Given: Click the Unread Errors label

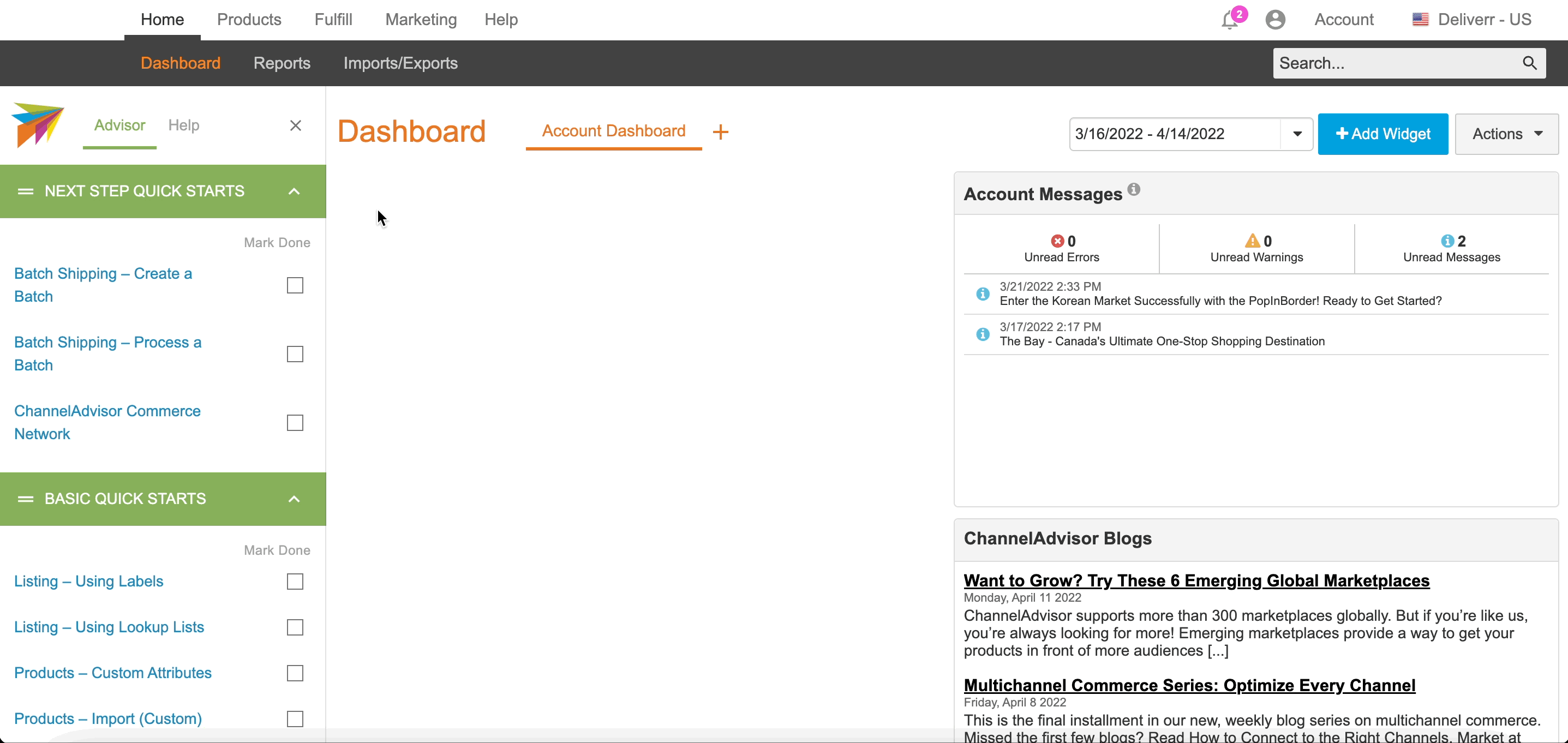Looking at the screenshot, I should 1062,257.
